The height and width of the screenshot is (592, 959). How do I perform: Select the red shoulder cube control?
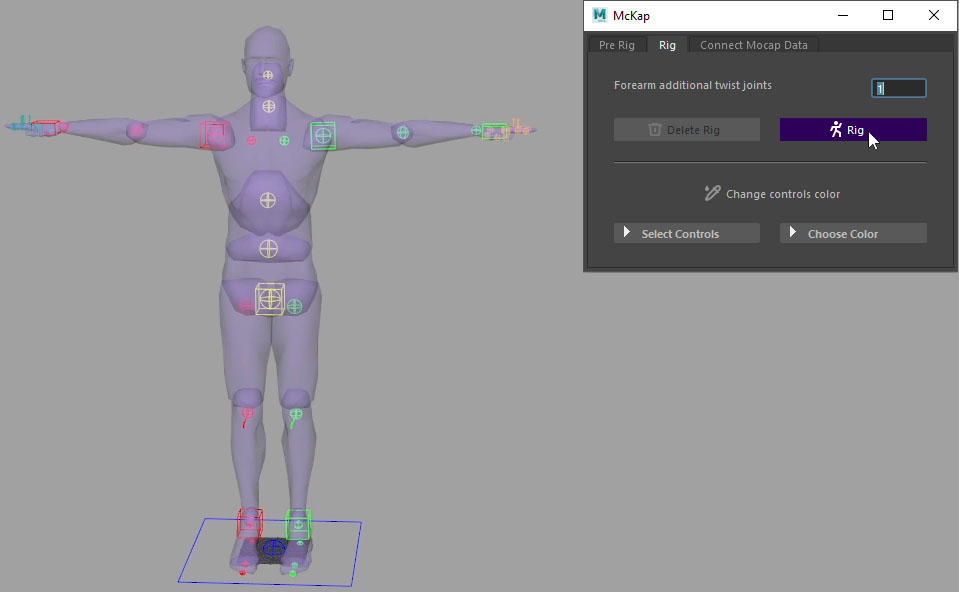tap(213, 135)
